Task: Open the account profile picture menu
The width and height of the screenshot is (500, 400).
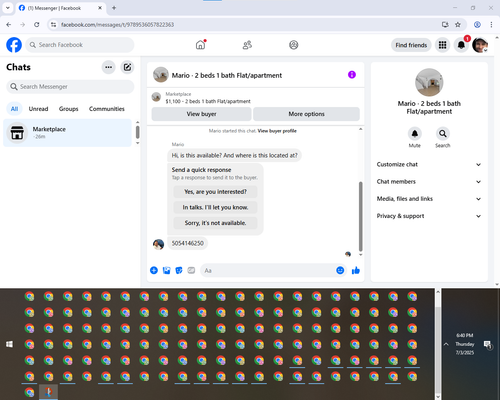Action: (x=480, y=45)
